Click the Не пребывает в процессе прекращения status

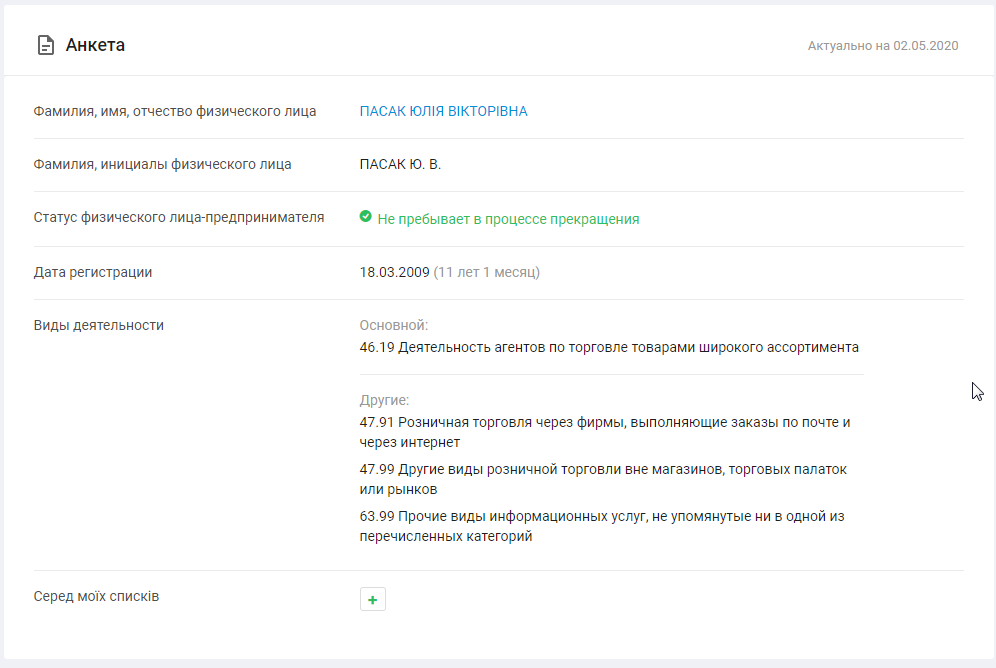(x=508, y=219)
